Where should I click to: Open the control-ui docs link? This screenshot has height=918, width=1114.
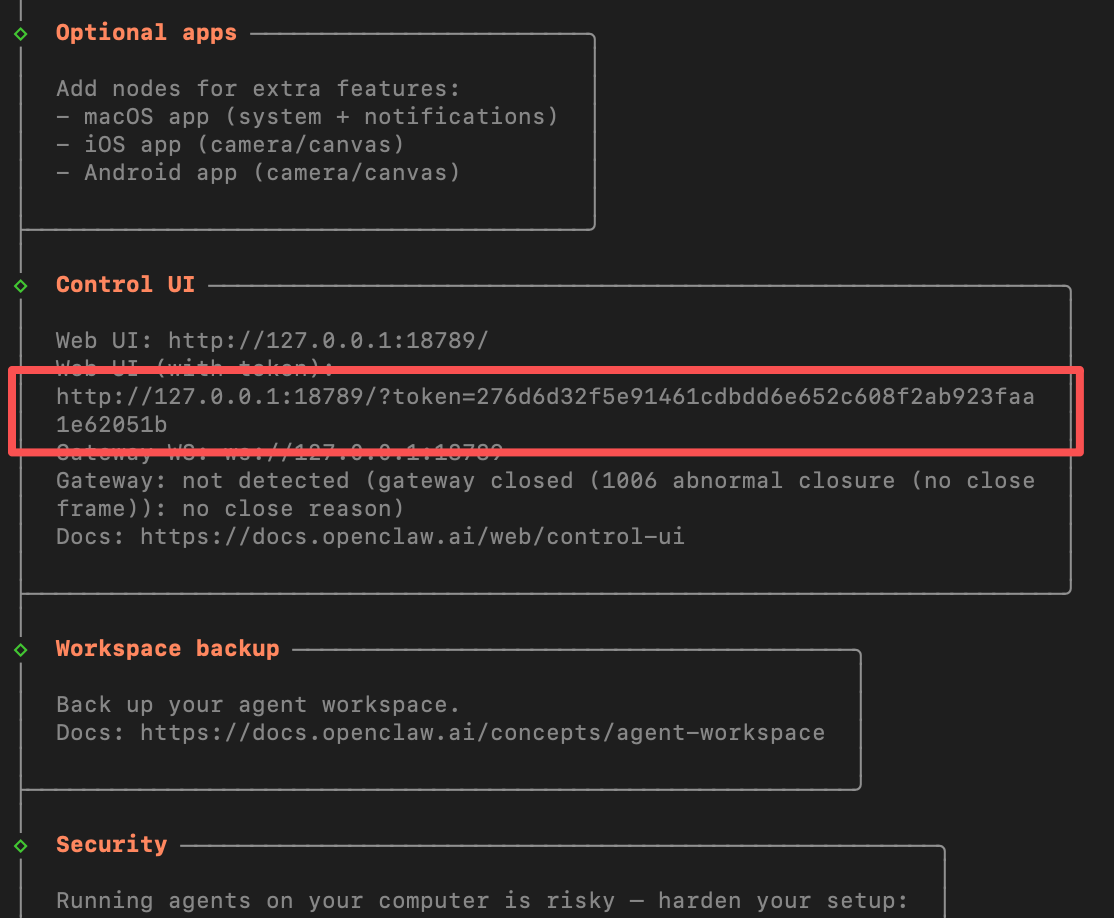pos(412,537)
